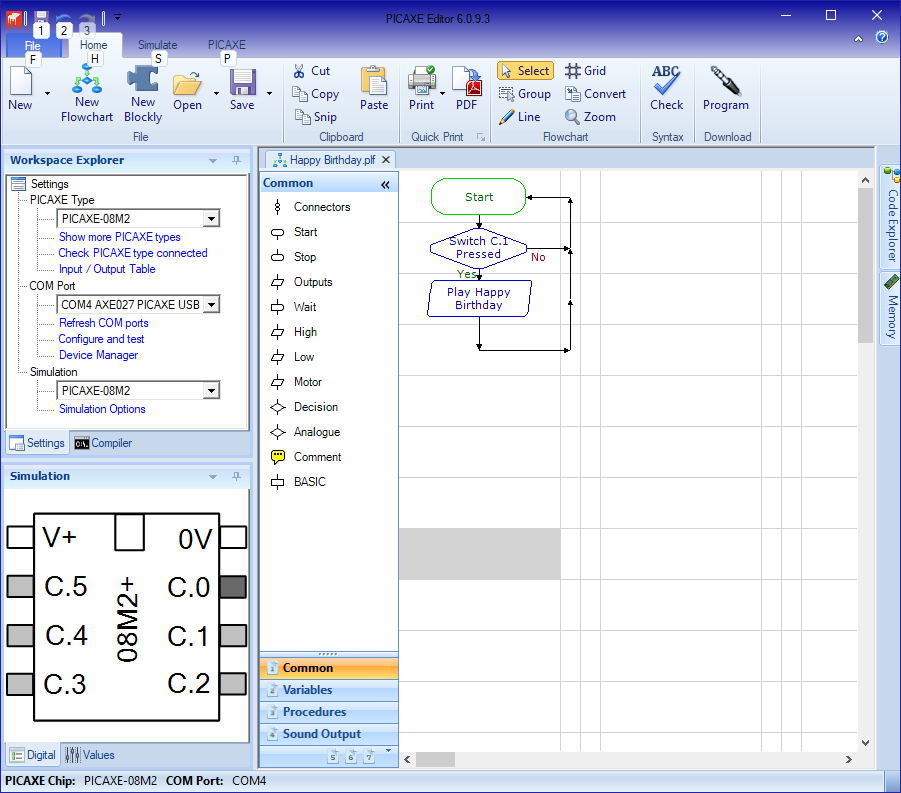
Task: Switch to the Simulate ribbon tab
Action: 157,45
